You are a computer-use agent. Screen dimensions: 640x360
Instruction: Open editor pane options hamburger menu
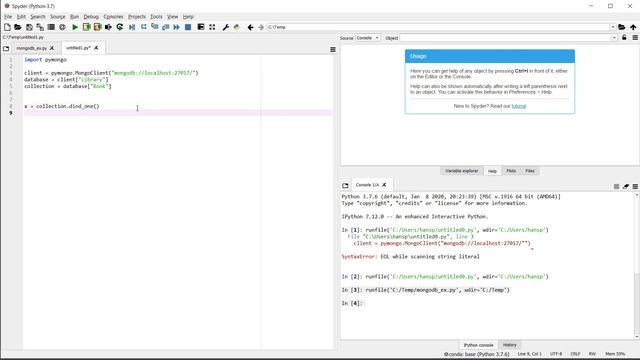tap(333, 49)
